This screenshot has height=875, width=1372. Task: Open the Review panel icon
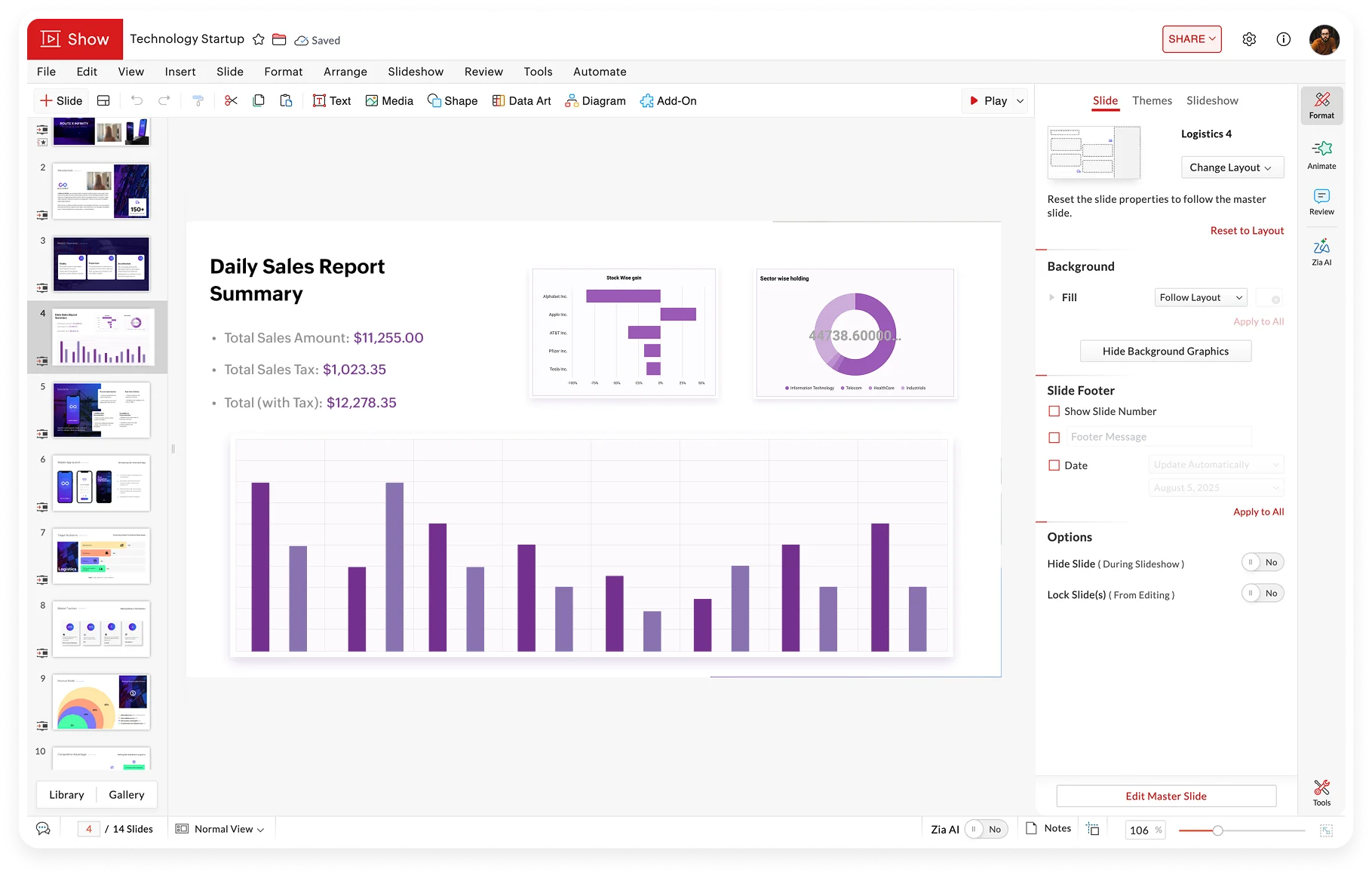click(x=1321, y=201)
